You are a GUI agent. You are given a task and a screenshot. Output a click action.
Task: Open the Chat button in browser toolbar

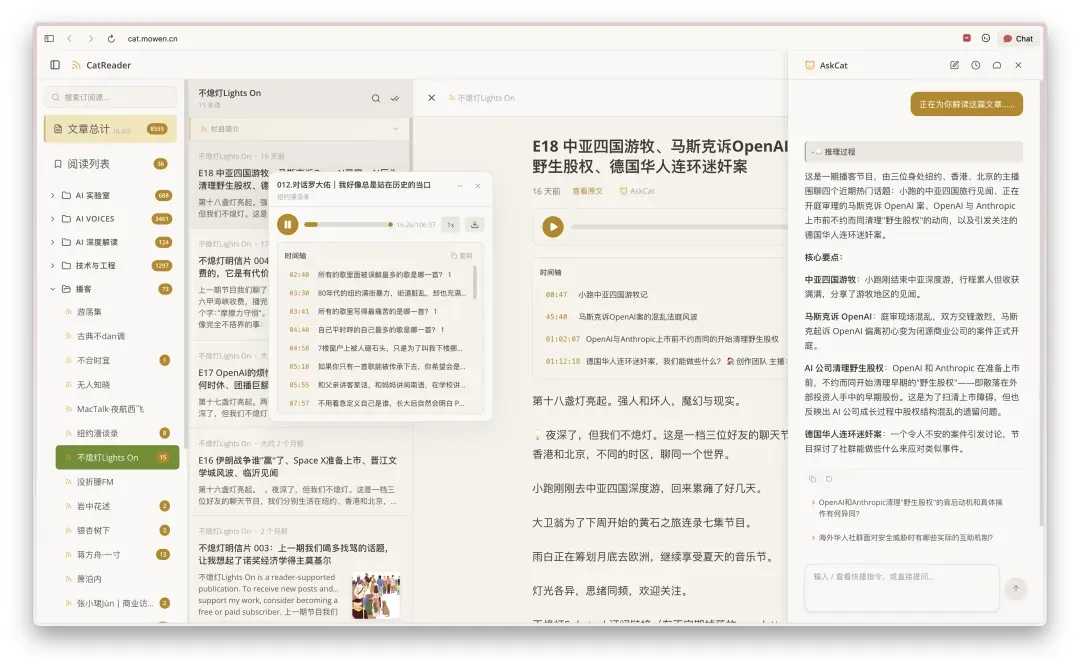(x=1018, y=39)
